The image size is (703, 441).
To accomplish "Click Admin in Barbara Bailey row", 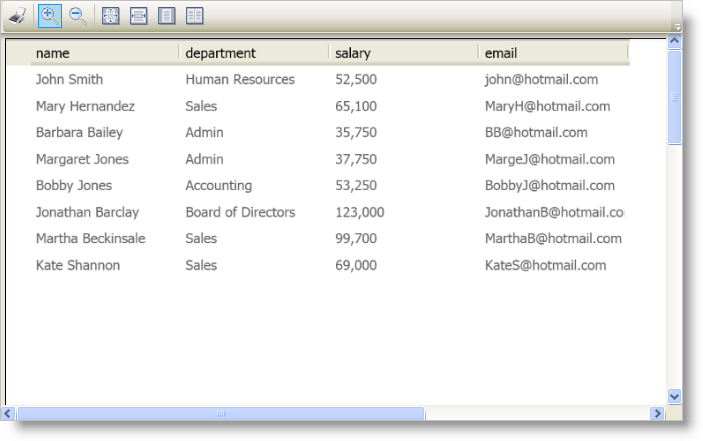I will click(x=204, y=133).
